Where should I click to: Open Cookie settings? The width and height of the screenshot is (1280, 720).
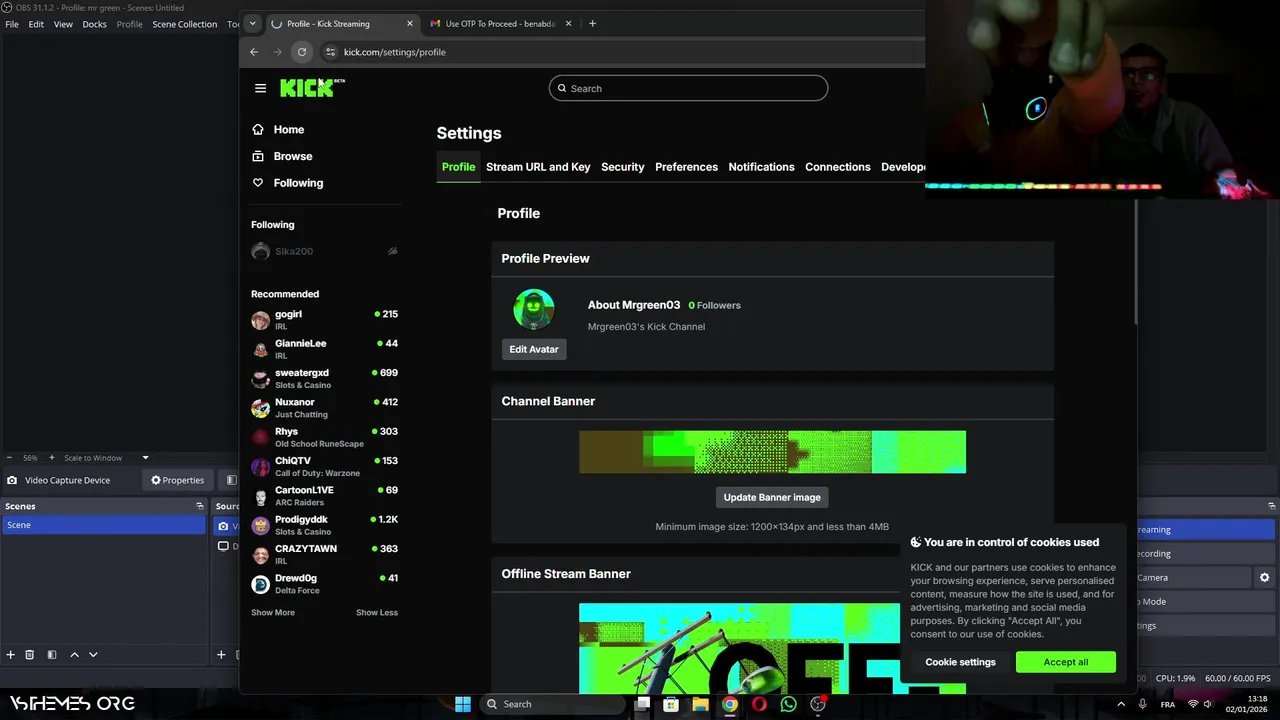(x=960, y=662)
